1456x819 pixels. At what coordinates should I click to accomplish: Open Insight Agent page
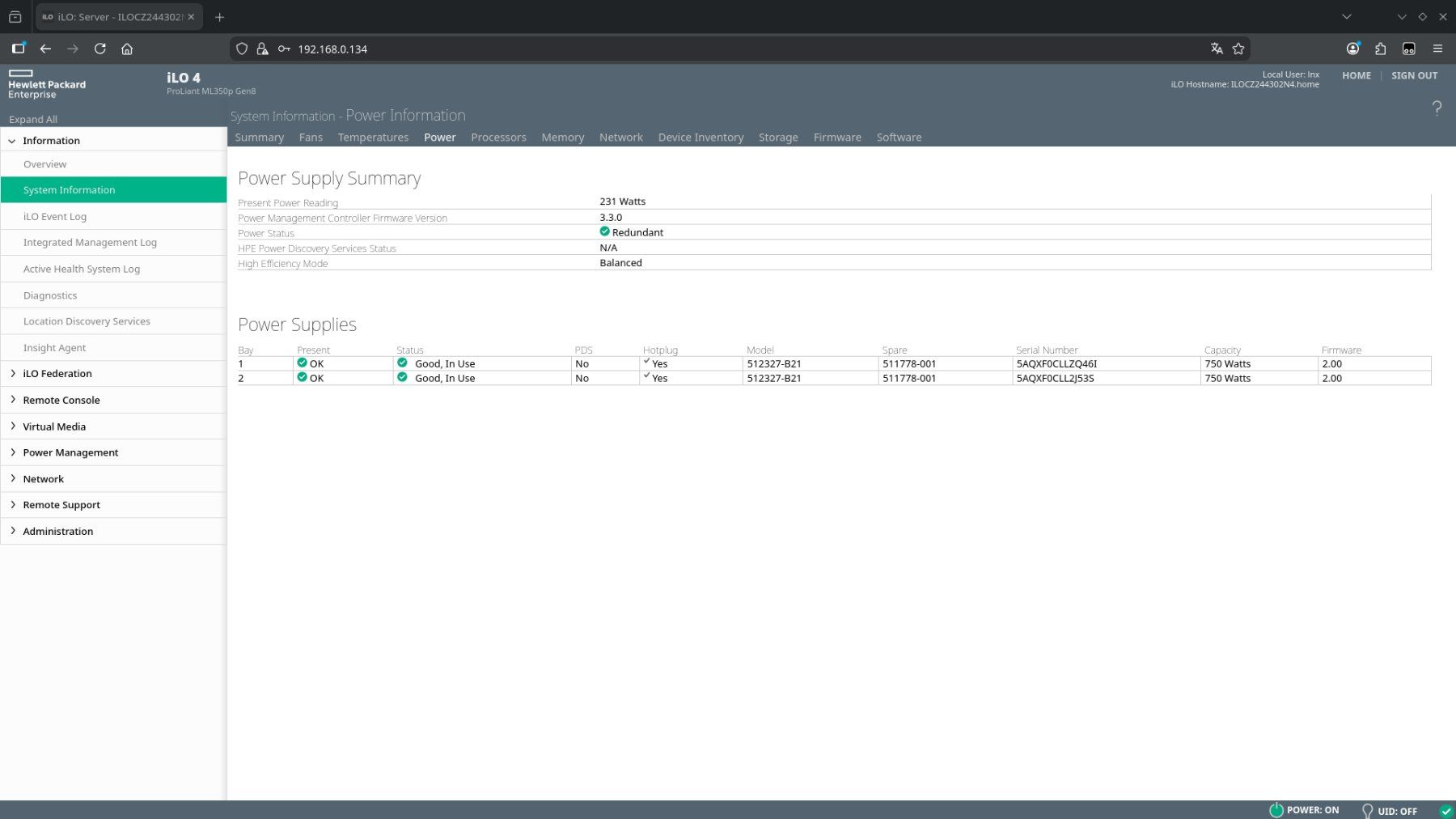coord(113,347)
